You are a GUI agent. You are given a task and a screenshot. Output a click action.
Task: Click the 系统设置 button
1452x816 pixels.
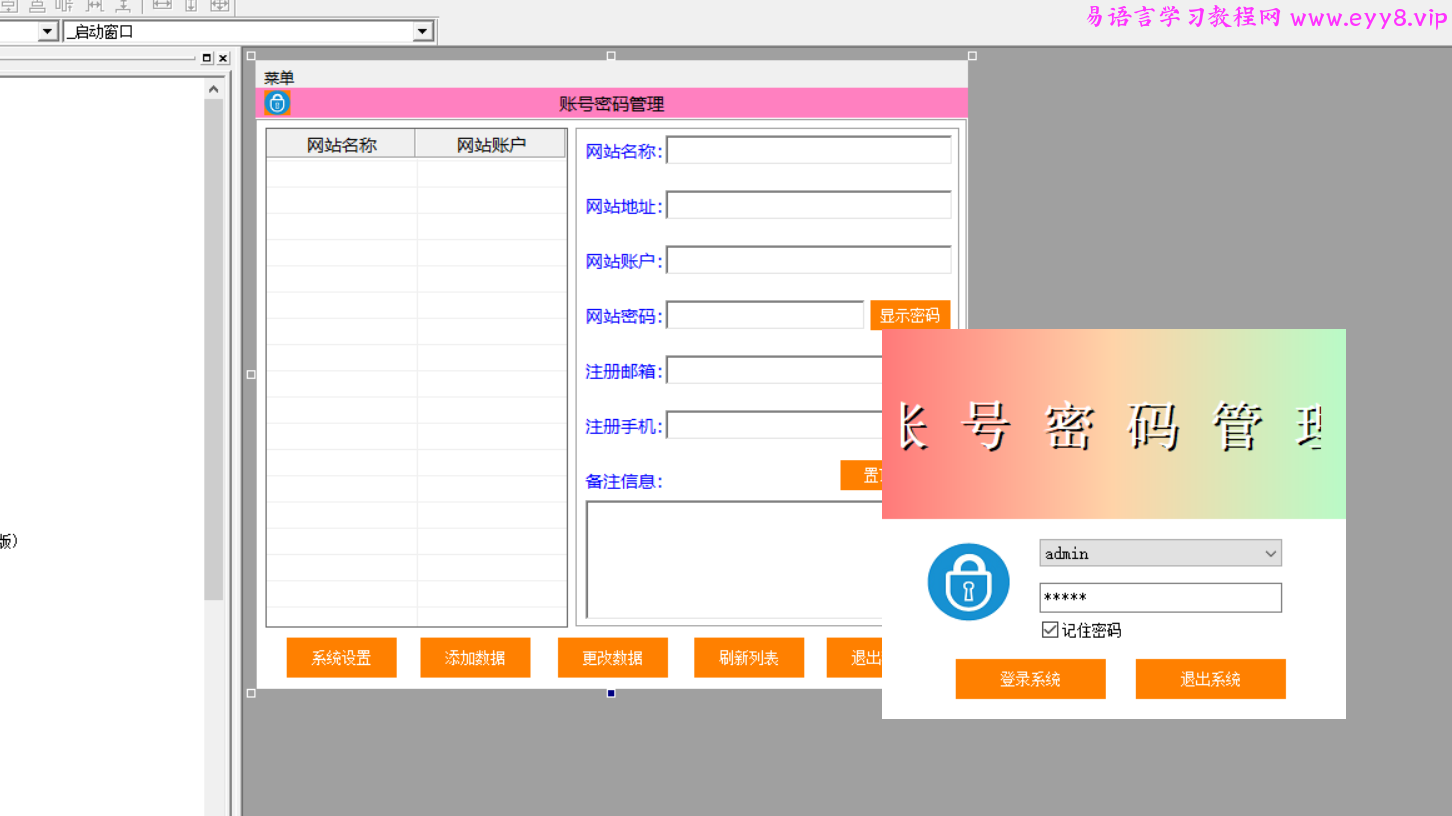[x=341, y=658]
